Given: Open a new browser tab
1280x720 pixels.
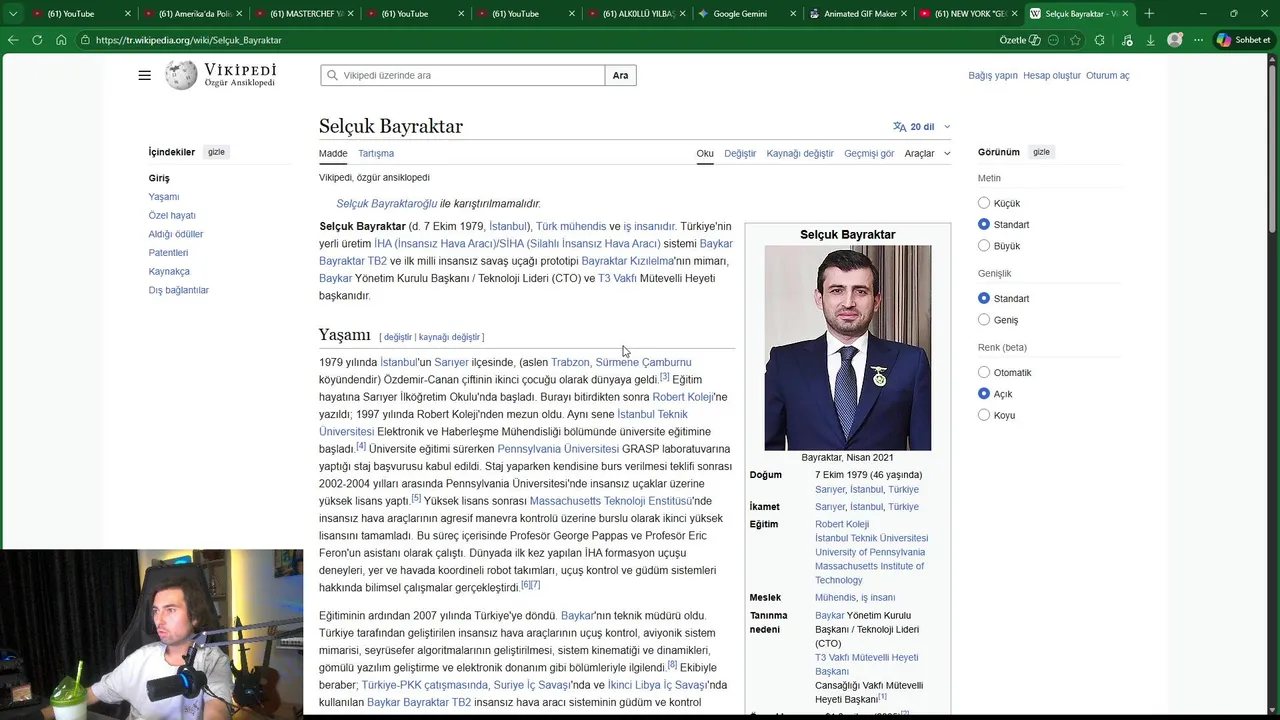Looking at the screenshot, I should click(x=1149, y=14).
